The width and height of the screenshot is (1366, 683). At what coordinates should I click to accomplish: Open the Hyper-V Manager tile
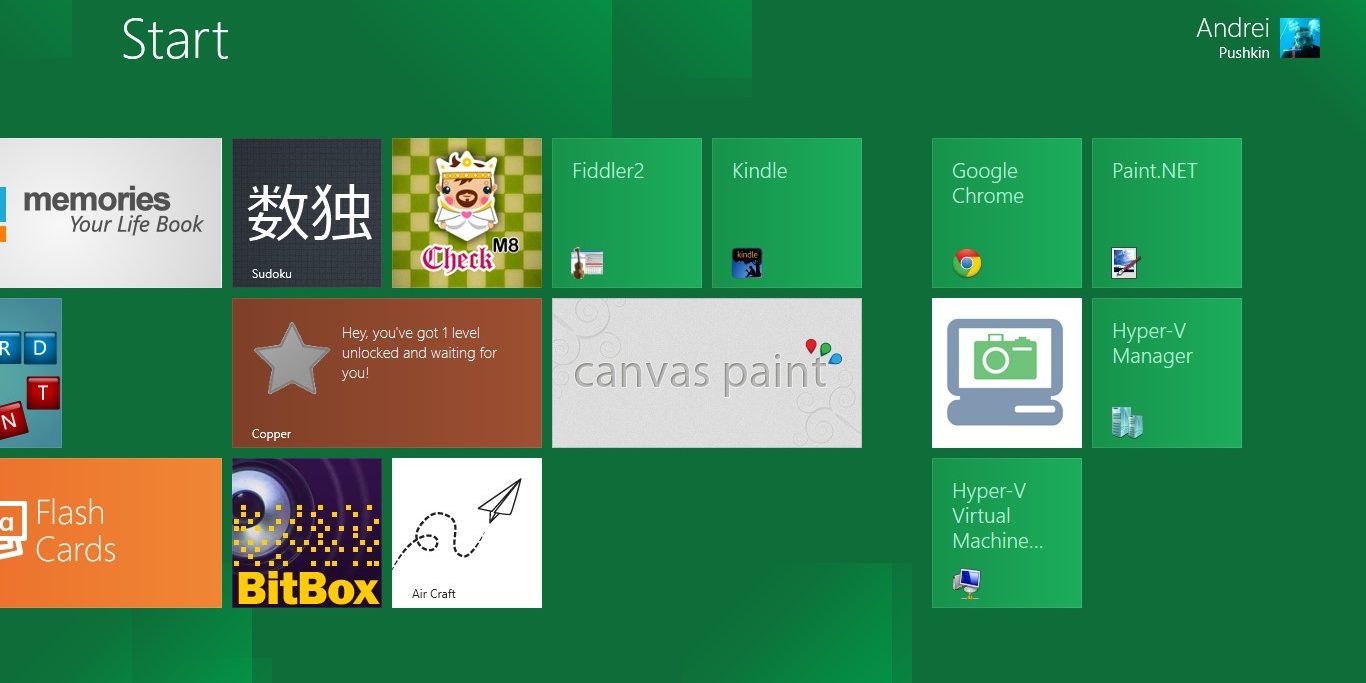point(1167,373)
